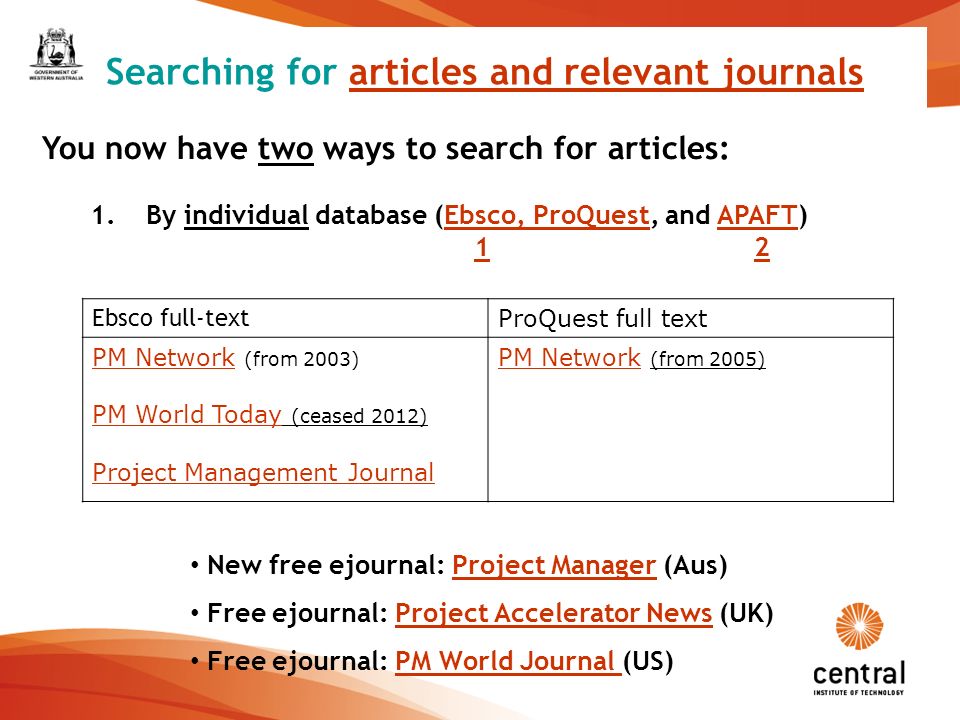
Task: Follow the numbered link '1' under Ebsco
Action: (482, 248)
